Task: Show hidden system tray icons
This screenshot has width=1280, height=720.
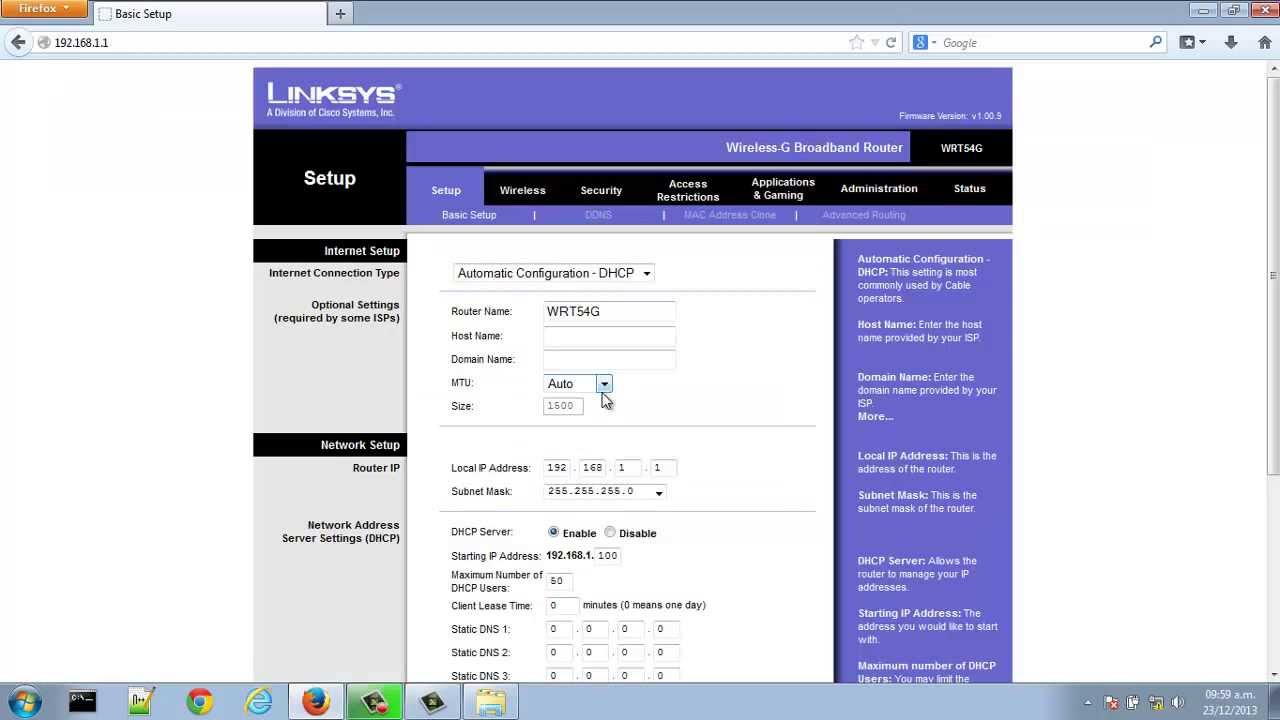Action: pos(1088,703)
